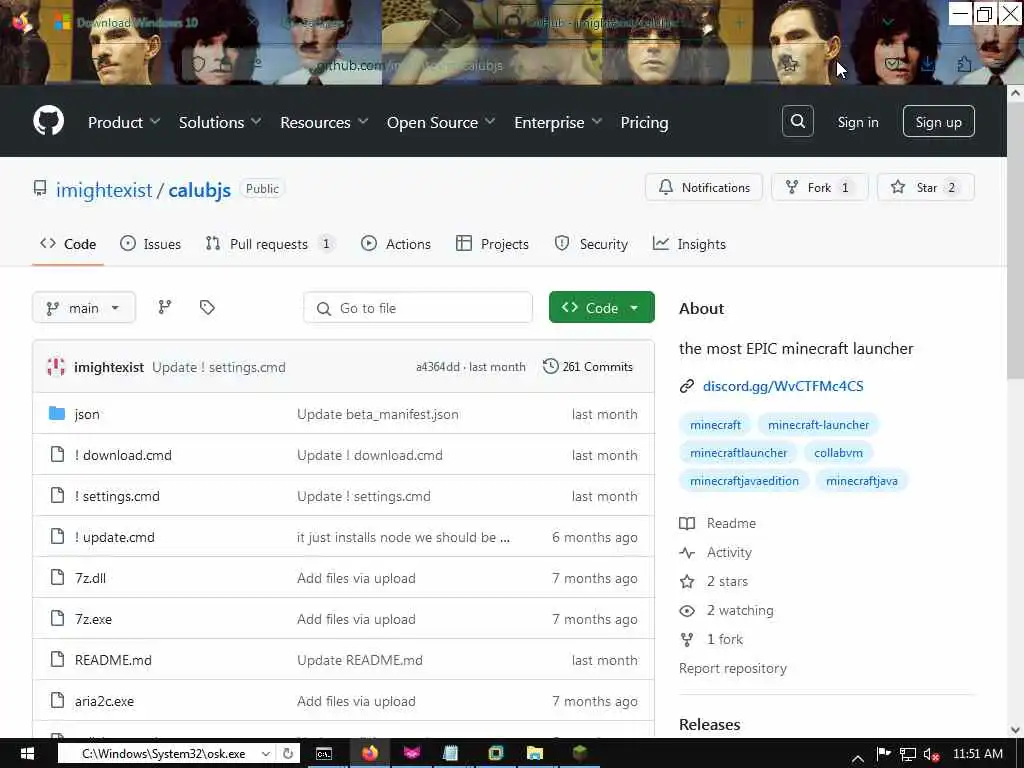The height and width of the screenshot is (768, 1024).
Task: Open the Command Prompt taskbar icon
Action: [x=324, y=754]
